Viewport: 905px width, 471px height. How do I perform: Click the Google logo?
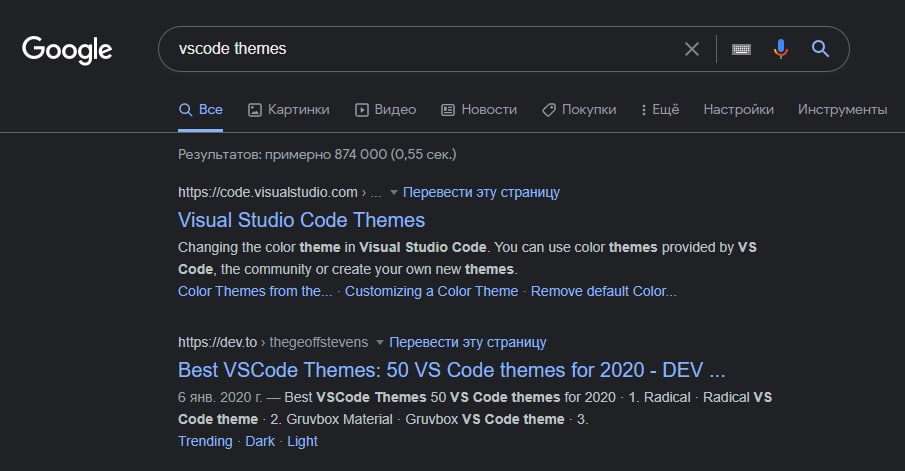pyautogui.click(x=67, y=50)
